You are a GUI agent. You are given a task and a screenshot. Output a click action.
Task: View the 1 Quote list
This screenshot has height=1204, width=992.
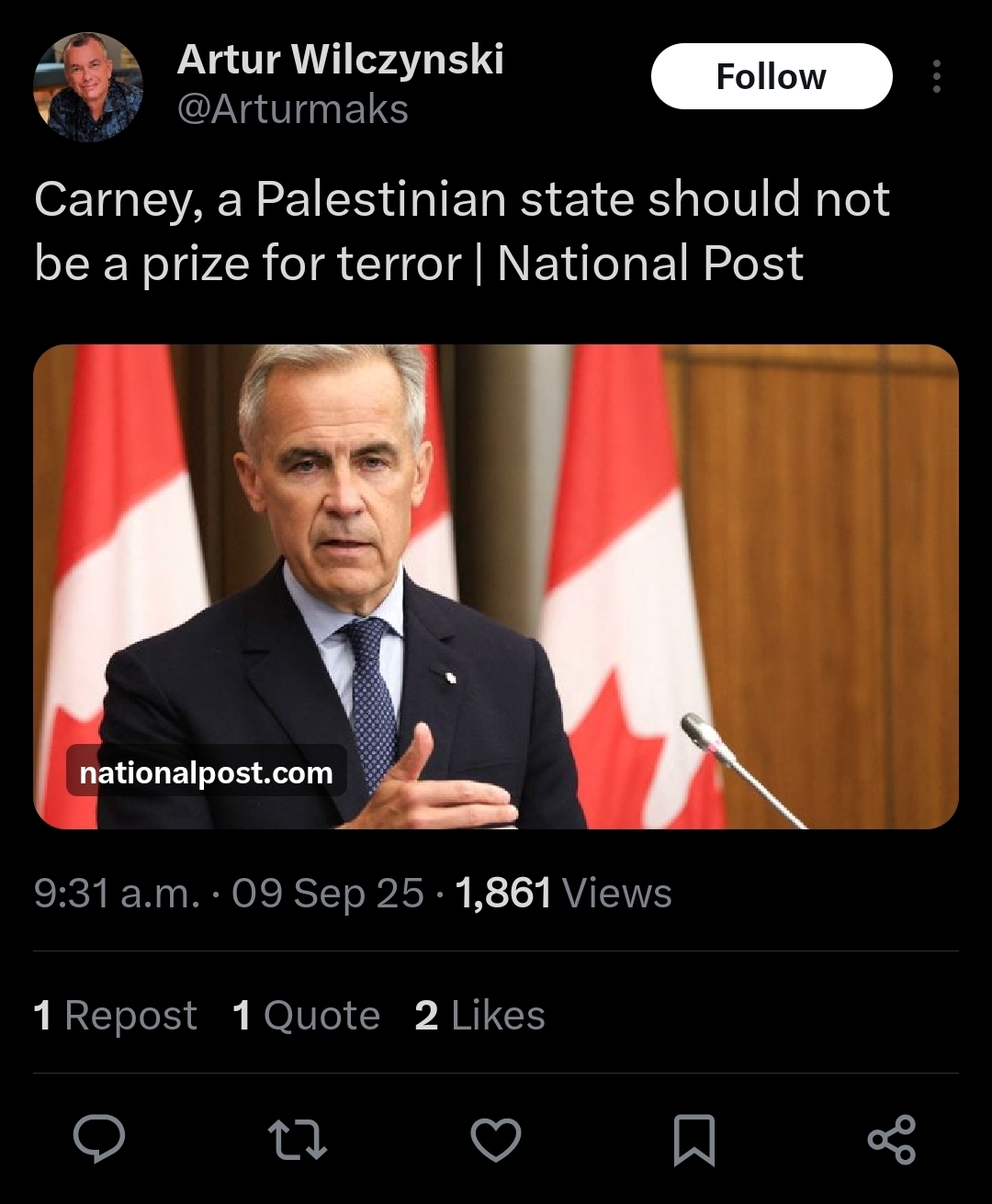[x=306, y=1016]
